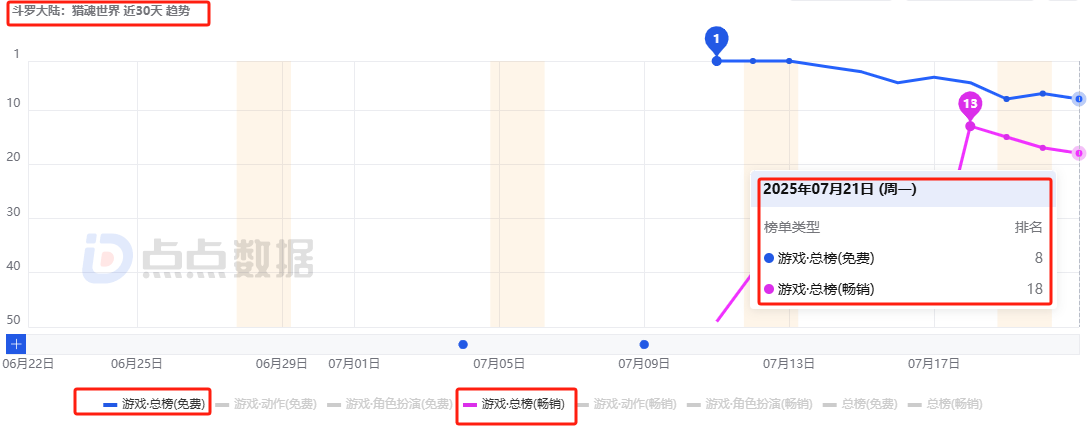Click the tooltip row 游戏·总榜(免费) rank 8
Screen dimensions: 1092x427
tap(903, 258)
